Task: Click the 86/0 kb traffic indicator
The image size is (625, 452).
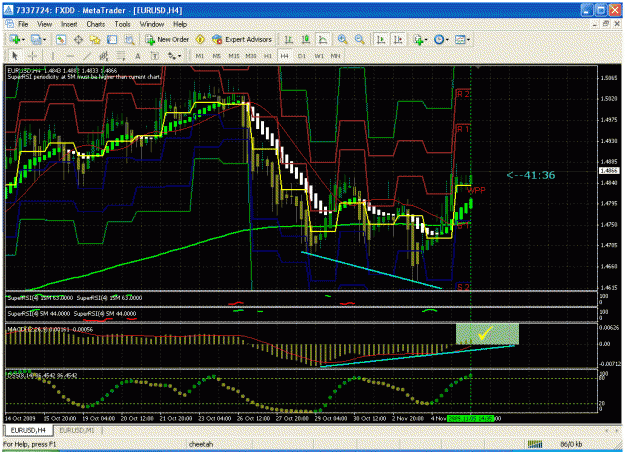Action: (x=572, y=444)
